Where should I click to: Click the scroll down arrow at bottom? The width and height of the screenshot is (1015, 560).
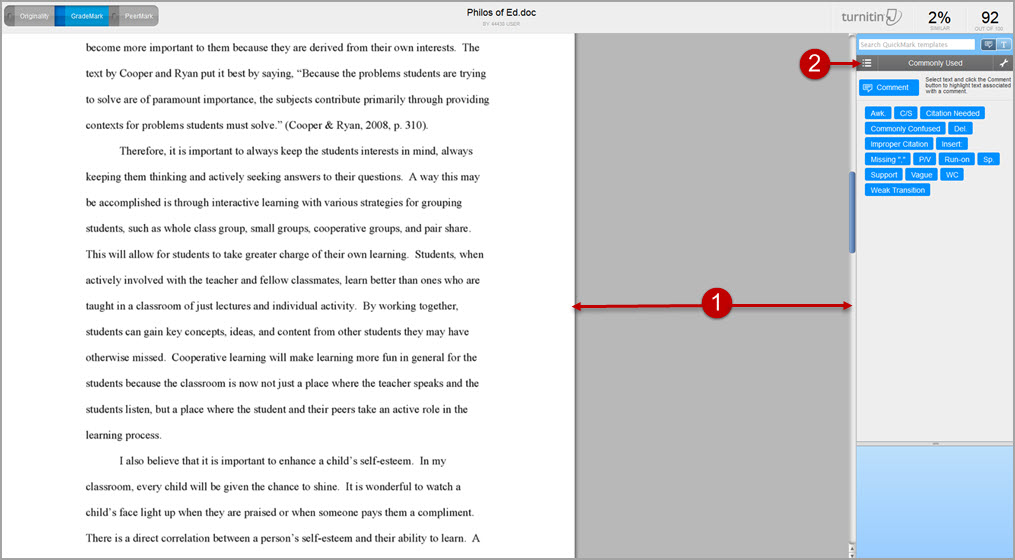click(852, 555)
